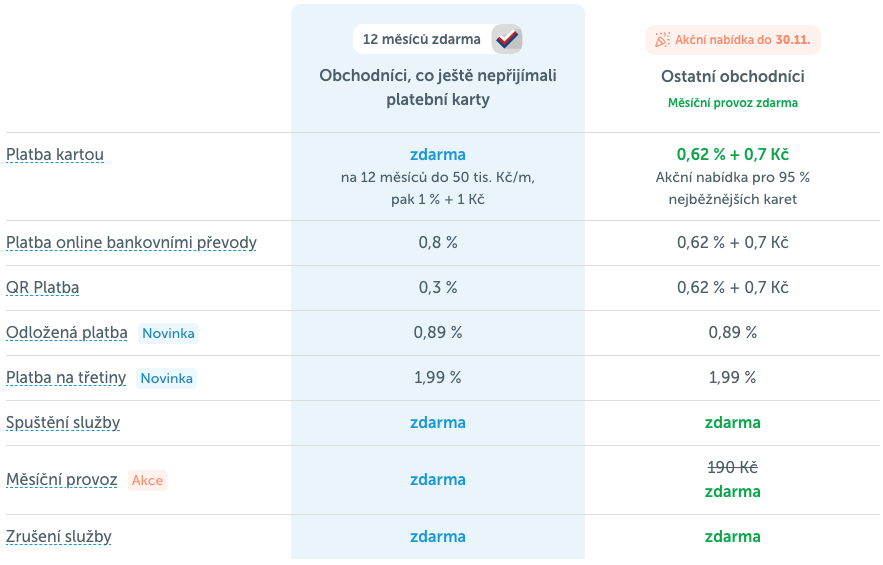
Task: Click the 12 měsíců zdarma badge
Action: [x=421, y=39]
